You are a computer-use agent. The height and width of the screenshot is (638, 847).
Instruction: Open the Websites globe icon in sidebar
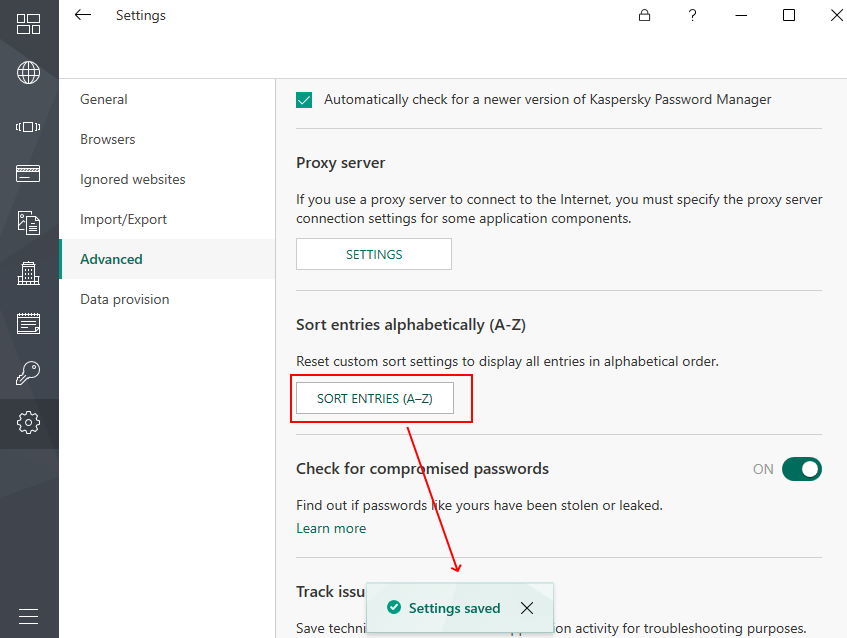point(28,73)
